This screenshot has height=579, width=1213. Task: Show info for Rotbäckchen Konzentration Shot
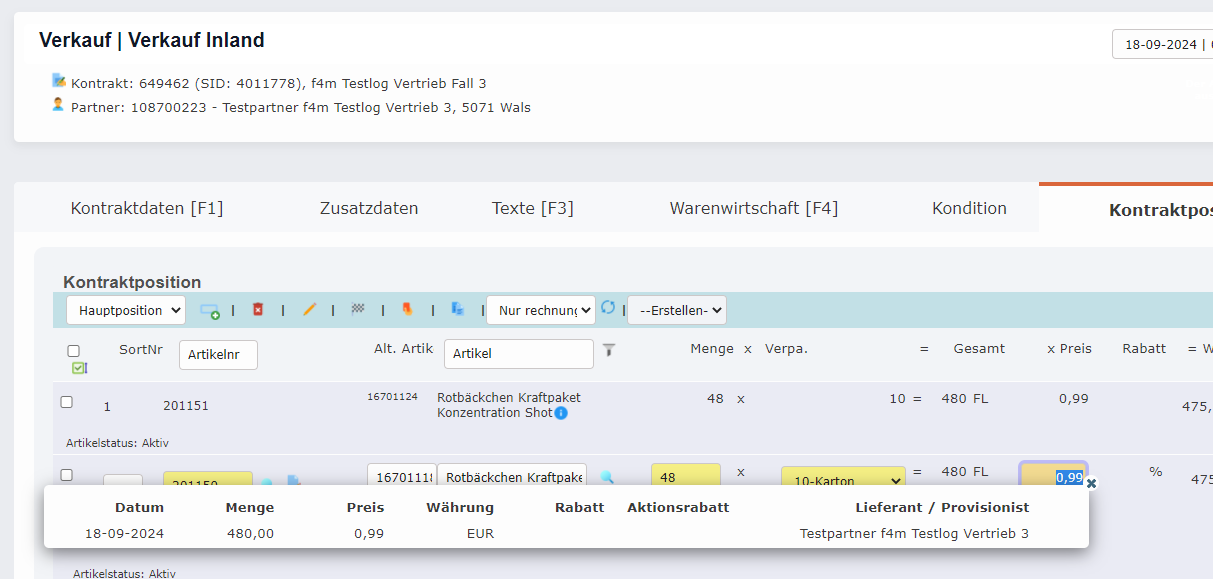559,412
